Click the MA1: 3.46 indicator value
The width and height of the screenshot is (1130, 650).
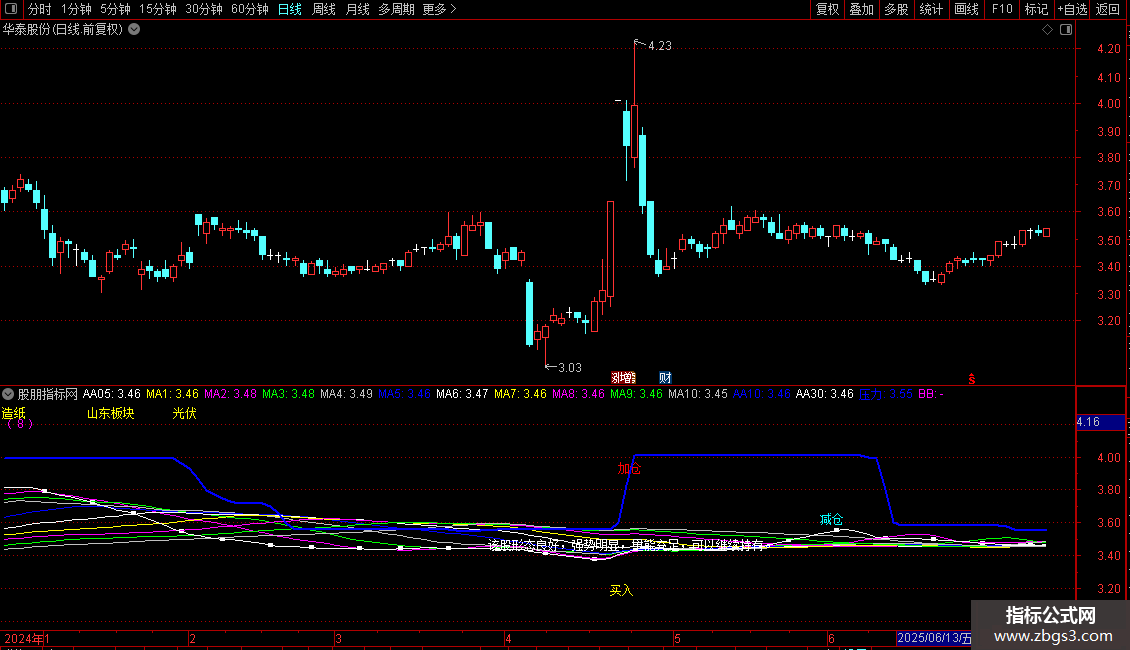(x=172, y=394)
